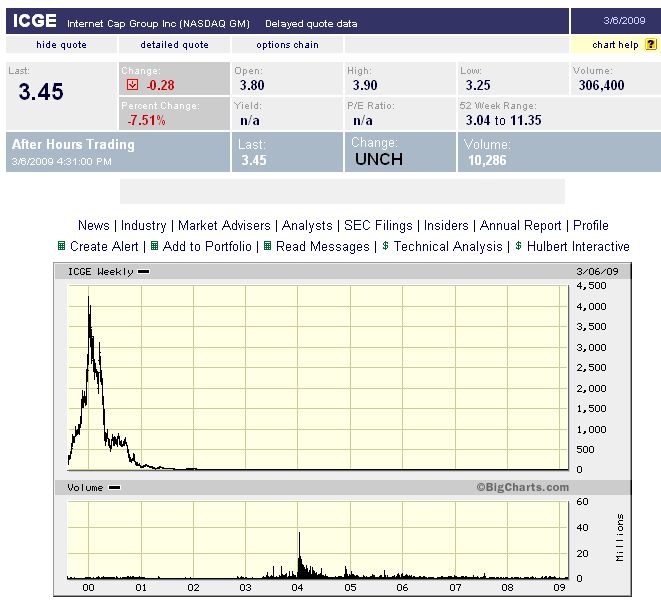Click the 2004 volume spike bar
Image resolution: width=661 pixels, height=602 pixels.
point(299,555)
